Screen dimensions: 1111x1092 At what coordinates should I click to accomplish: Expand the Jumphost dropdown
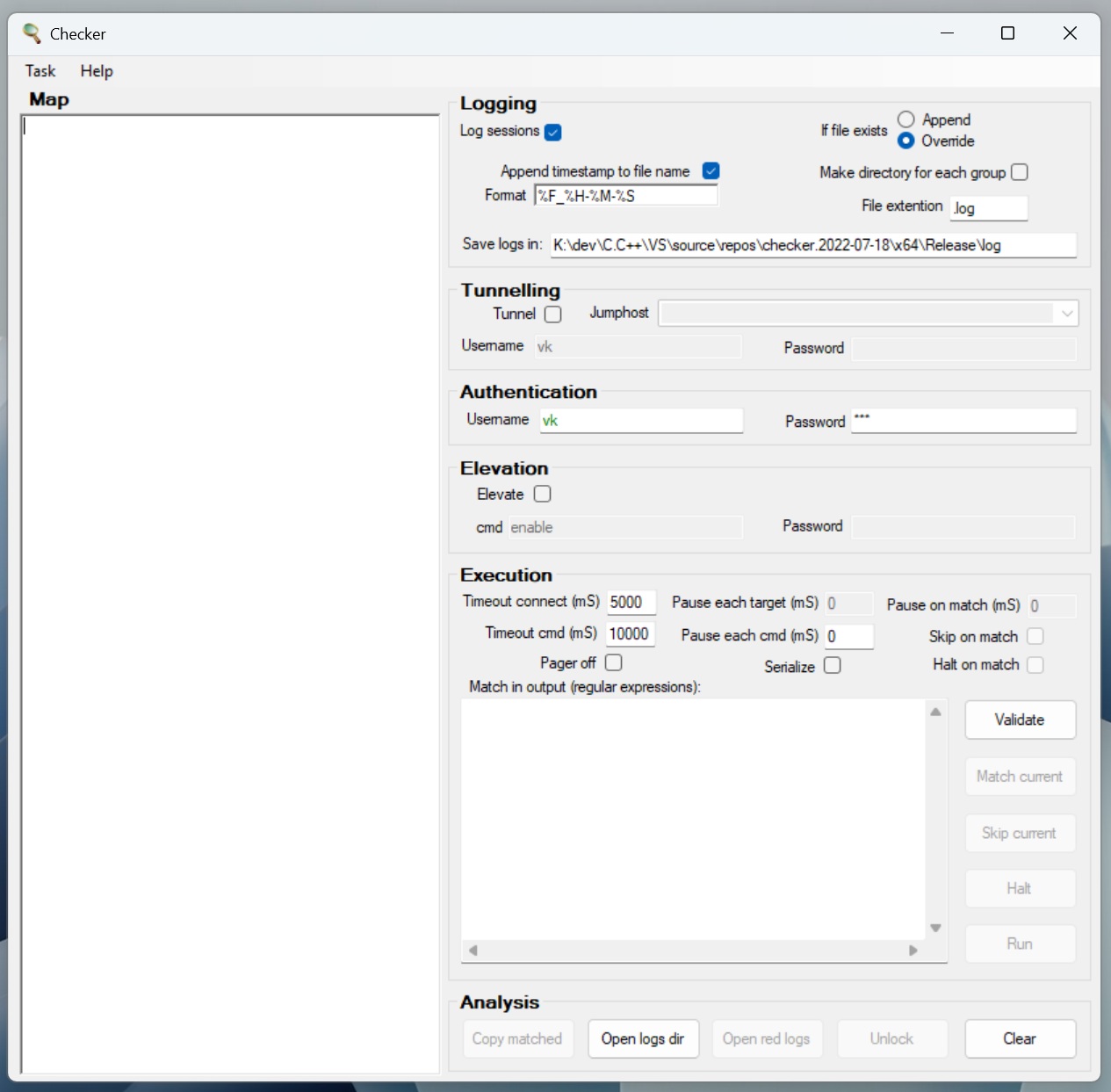[x=1066, y=314]
